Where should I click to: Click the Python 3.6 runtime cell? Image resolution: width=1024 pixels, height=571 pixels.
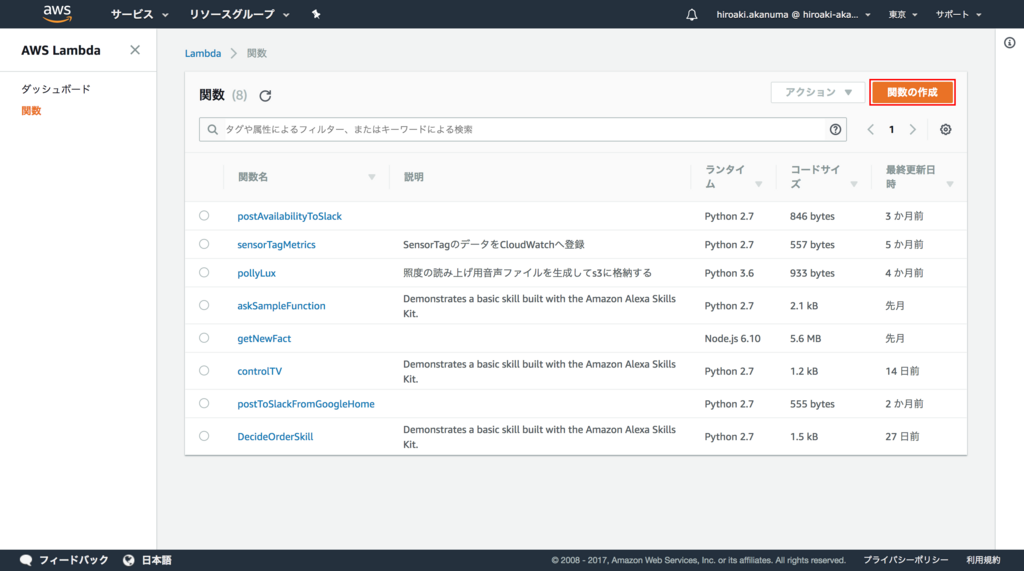coord(729,273)
